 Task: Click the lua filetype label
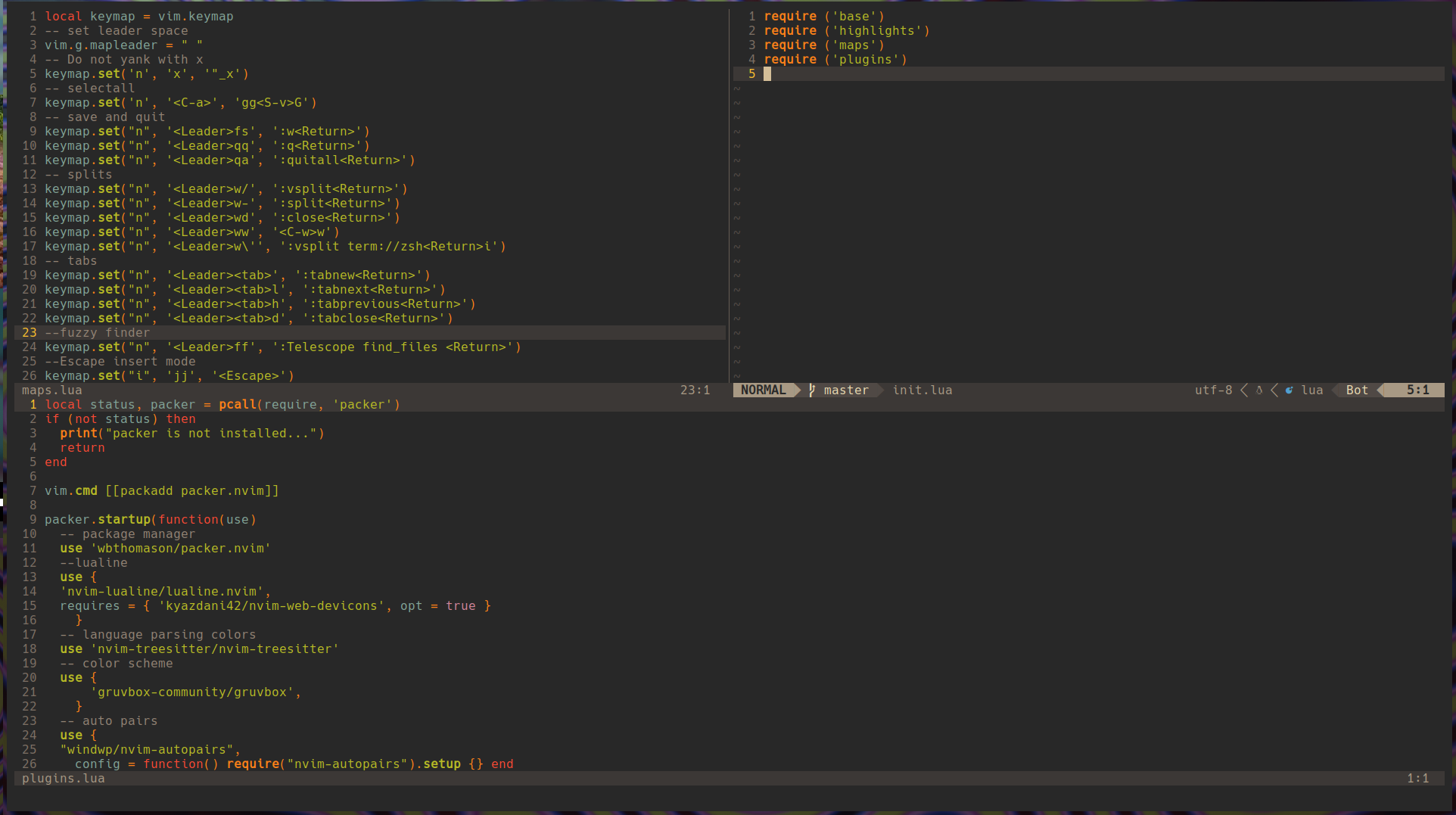(1312, 390)
